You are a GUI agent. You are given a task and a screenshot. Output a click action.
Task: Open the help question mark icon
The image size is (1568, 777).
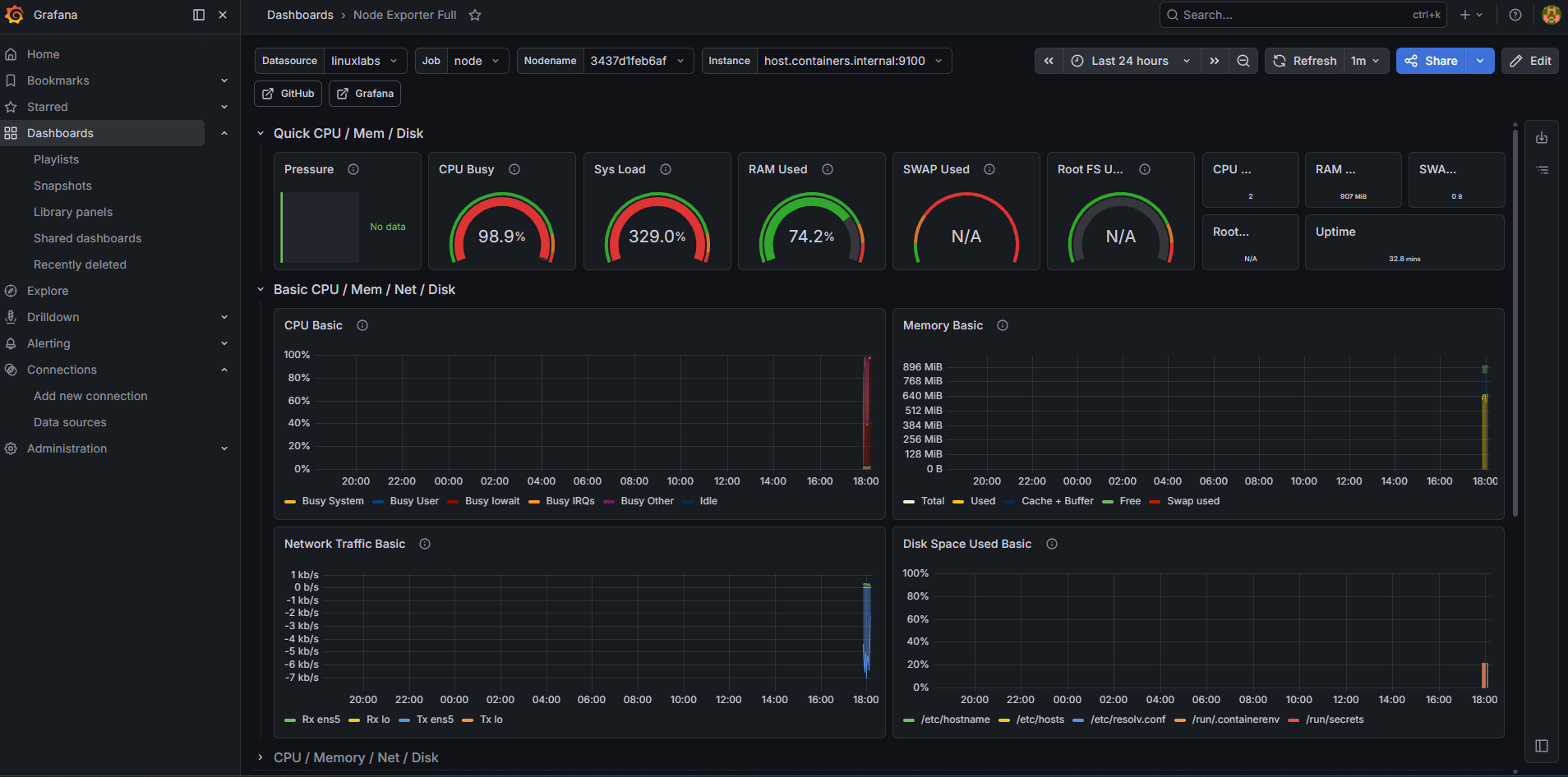tap(1515, 15)
